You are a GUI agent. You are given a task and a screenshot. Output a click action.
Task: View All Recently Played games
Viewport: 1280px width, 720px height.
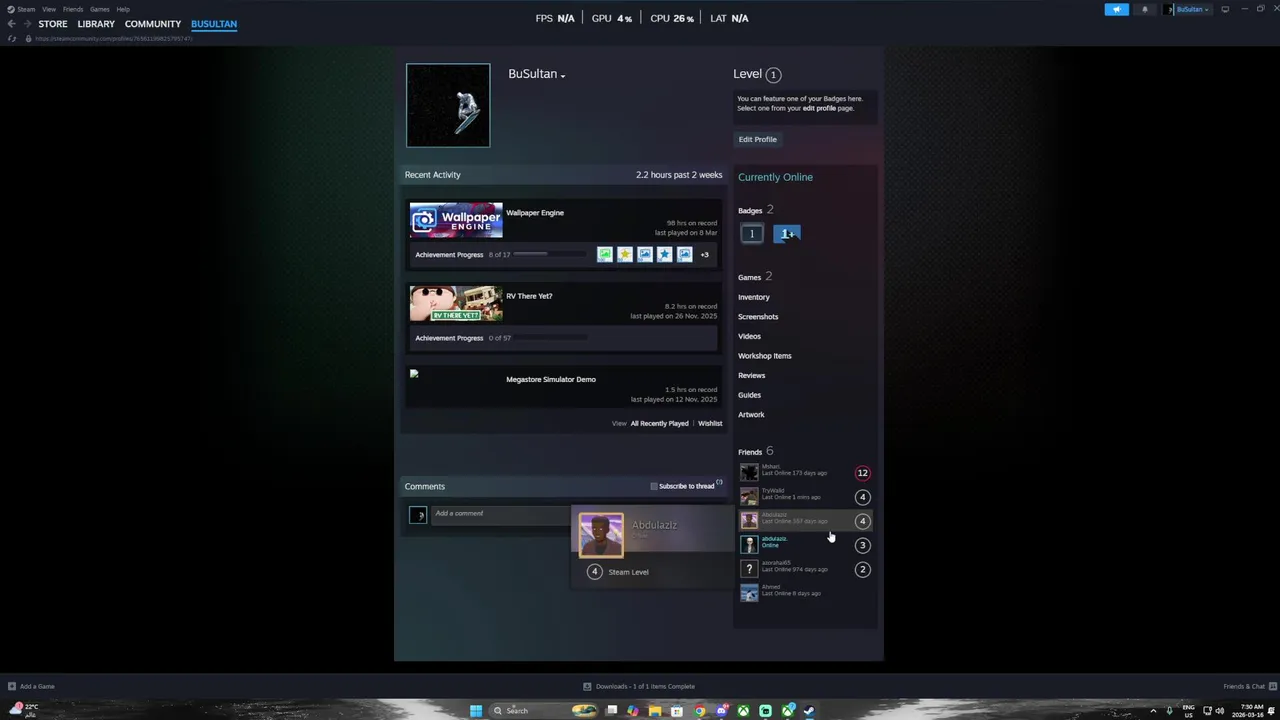pyautogui.click(x=659, y=423)
